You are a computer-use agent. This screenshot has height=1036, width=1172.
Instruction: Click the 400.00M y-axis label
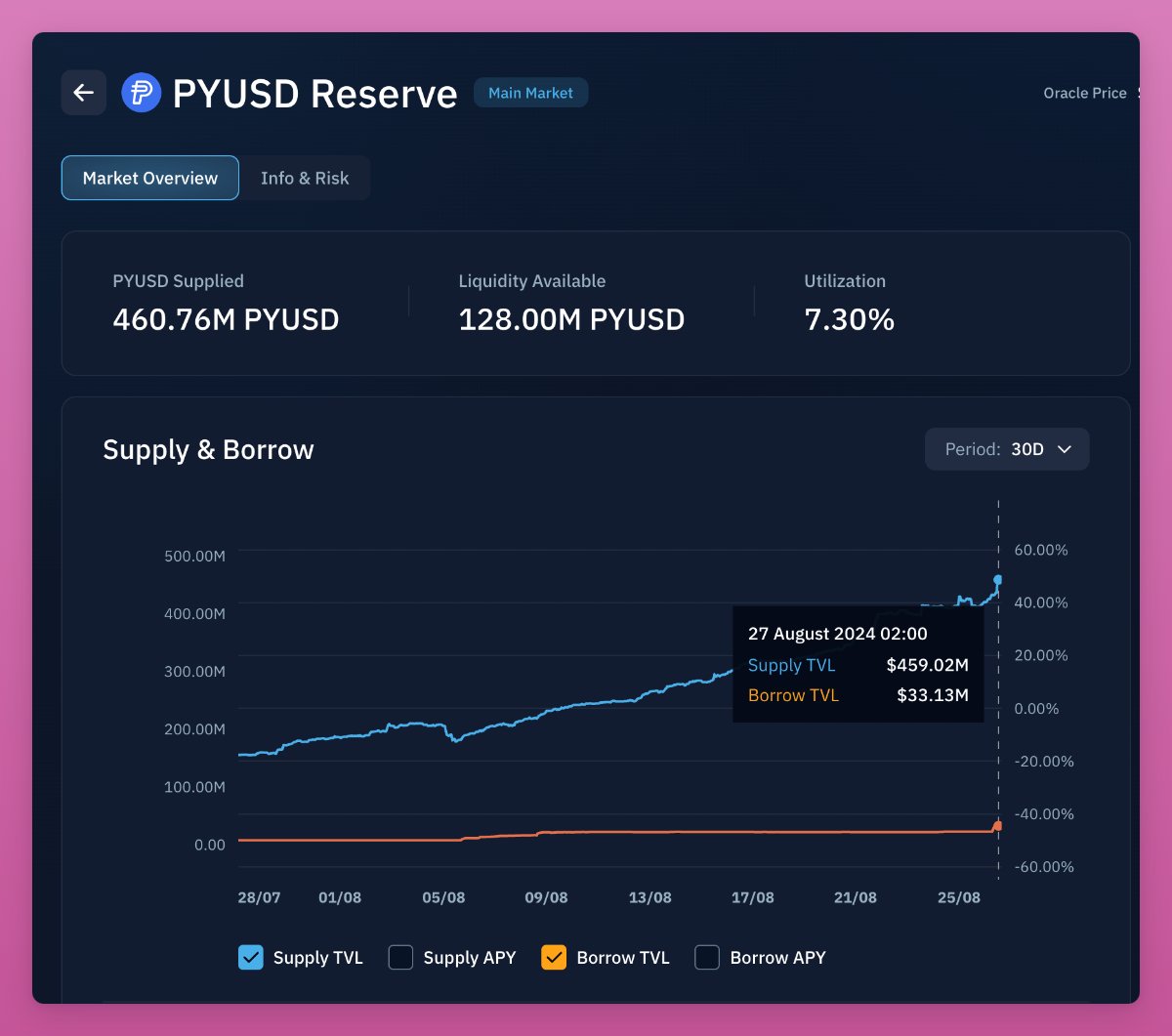(x=194, y=614)
